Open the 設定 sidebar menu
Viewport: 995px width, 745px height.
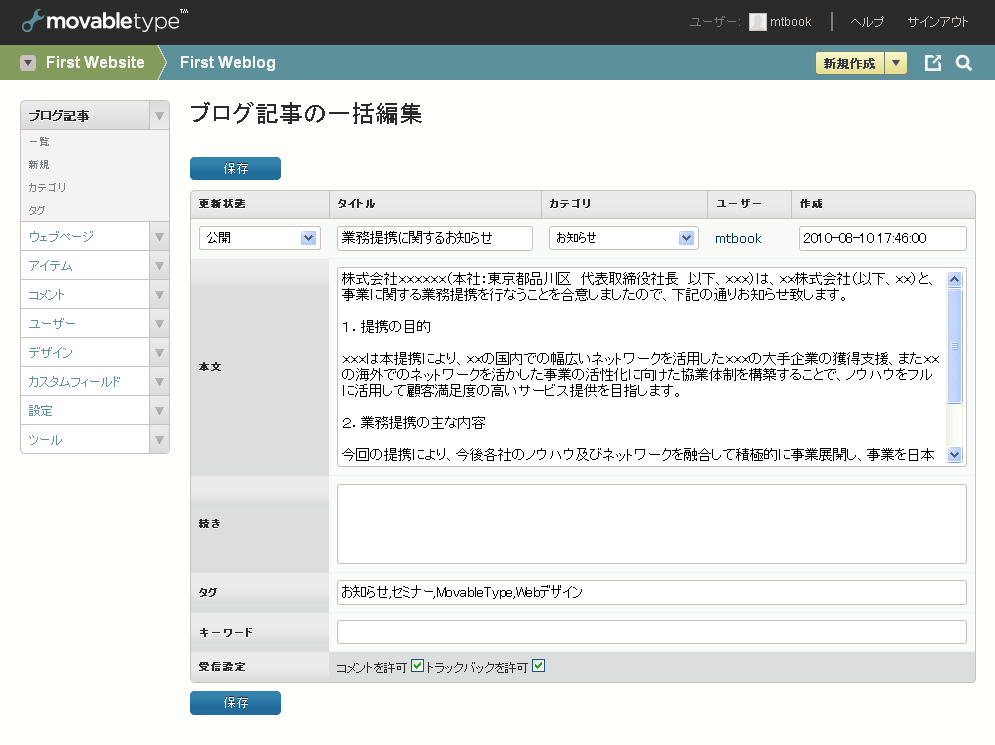tap(85, 411)
